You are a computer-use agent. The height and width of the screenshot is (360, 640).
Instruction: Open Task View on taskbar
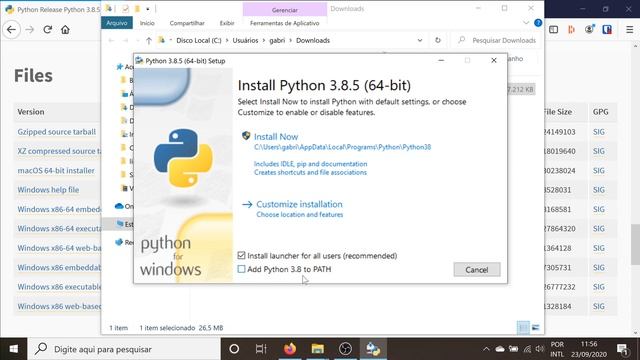pos(260,349)
